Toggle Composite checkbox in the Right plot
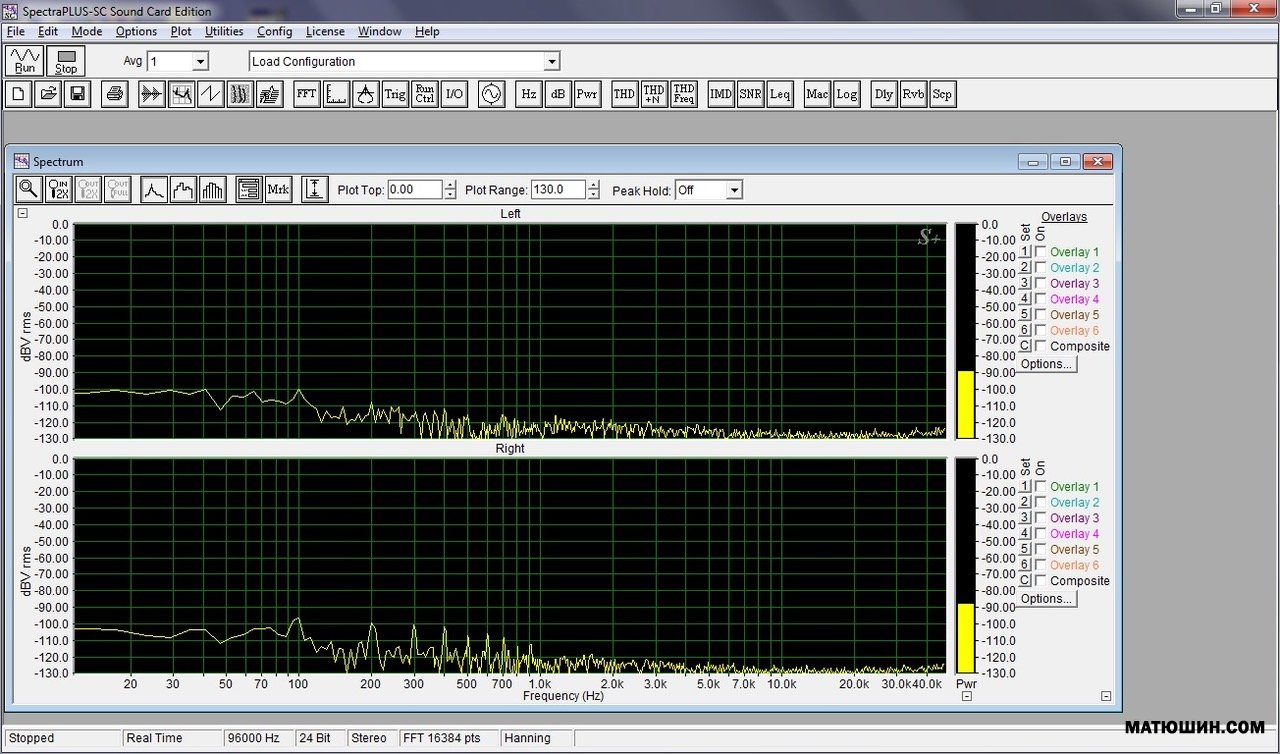Viewport: 1280px width, 754px height. [x=1041, y=581]
